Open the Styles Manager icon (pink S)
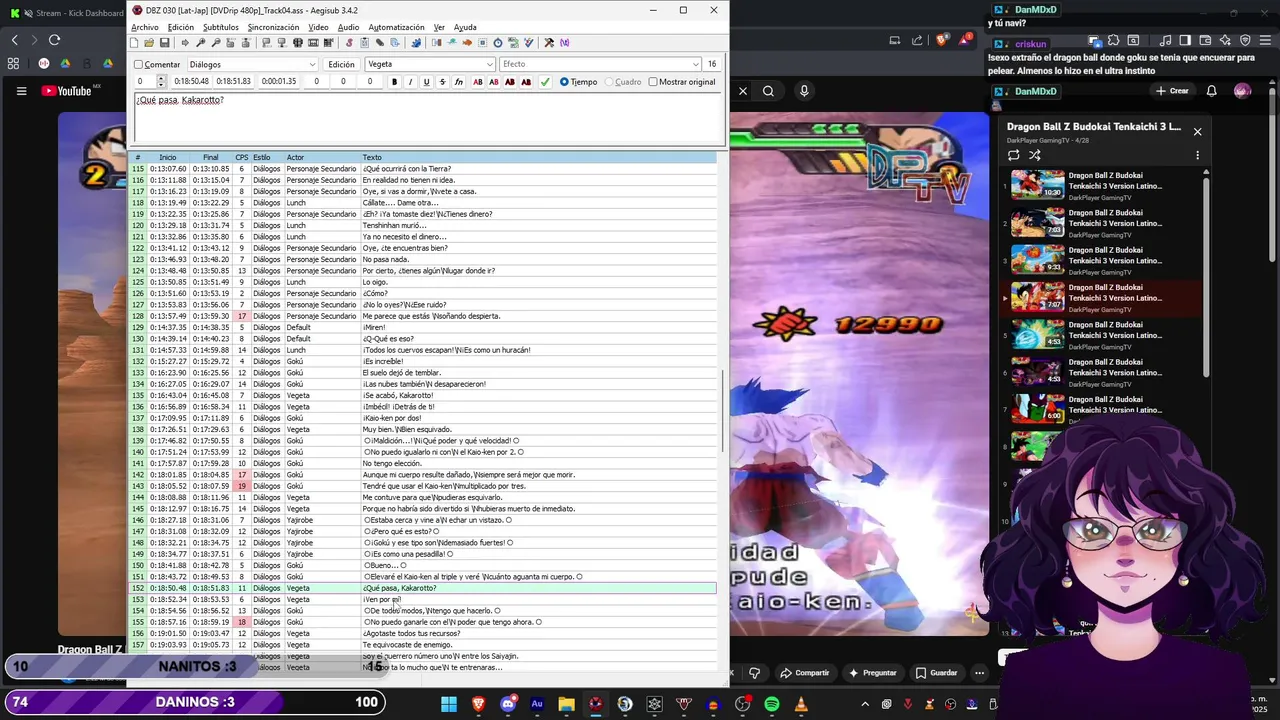Viewport: 1280px width, 720px height. (x=349, y=43)
